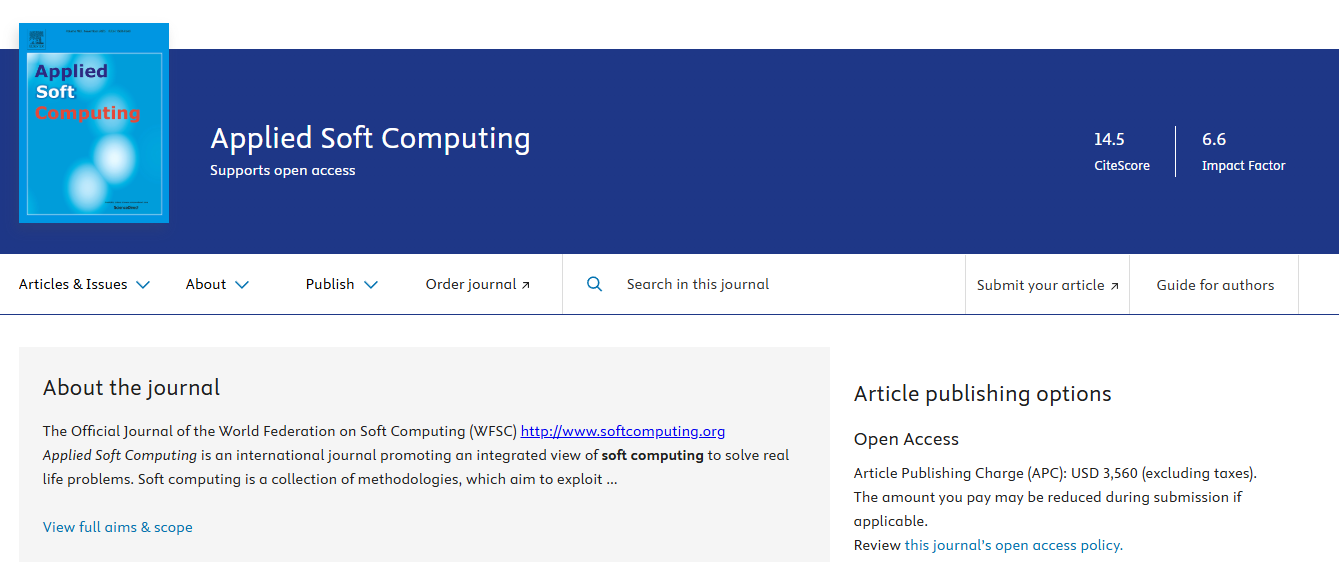This screenshot has width=1339, height=562.
Task: Click the Open Access subheading
Action: pyautogui.click(x=906, y=439)
